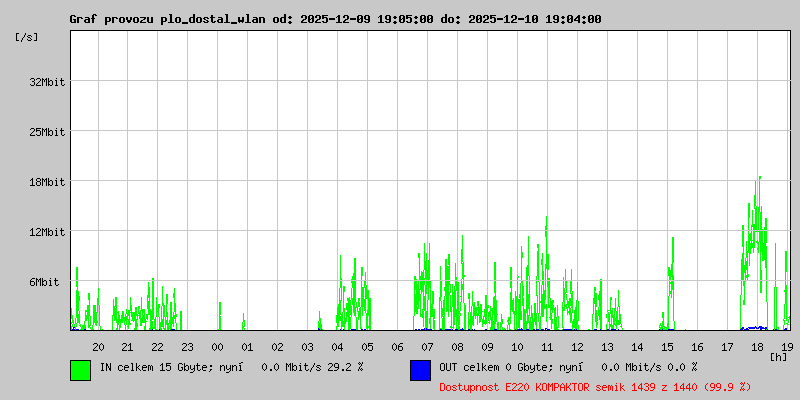This screenshot has width=800, height=400.
Task: Select hour 00 on the time axis
Action: (217, 347)
